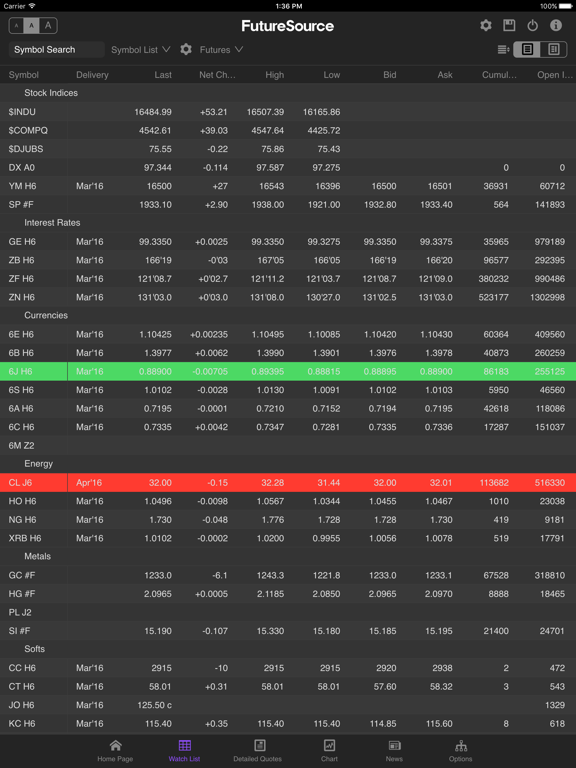Select the GC #F symbol
Viewport: 576px width, 768px height.
[22, 575]
